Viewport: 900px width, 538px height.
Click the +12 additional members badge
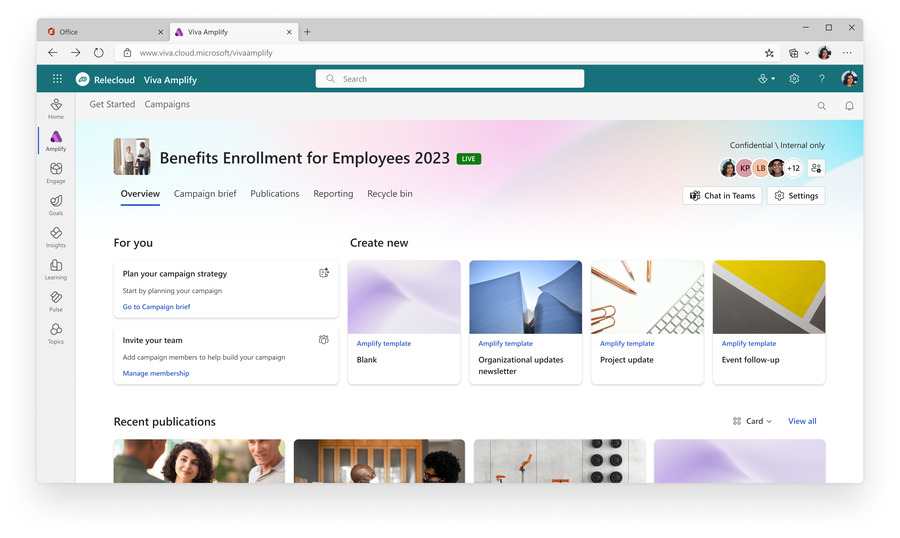pos(793,168)
